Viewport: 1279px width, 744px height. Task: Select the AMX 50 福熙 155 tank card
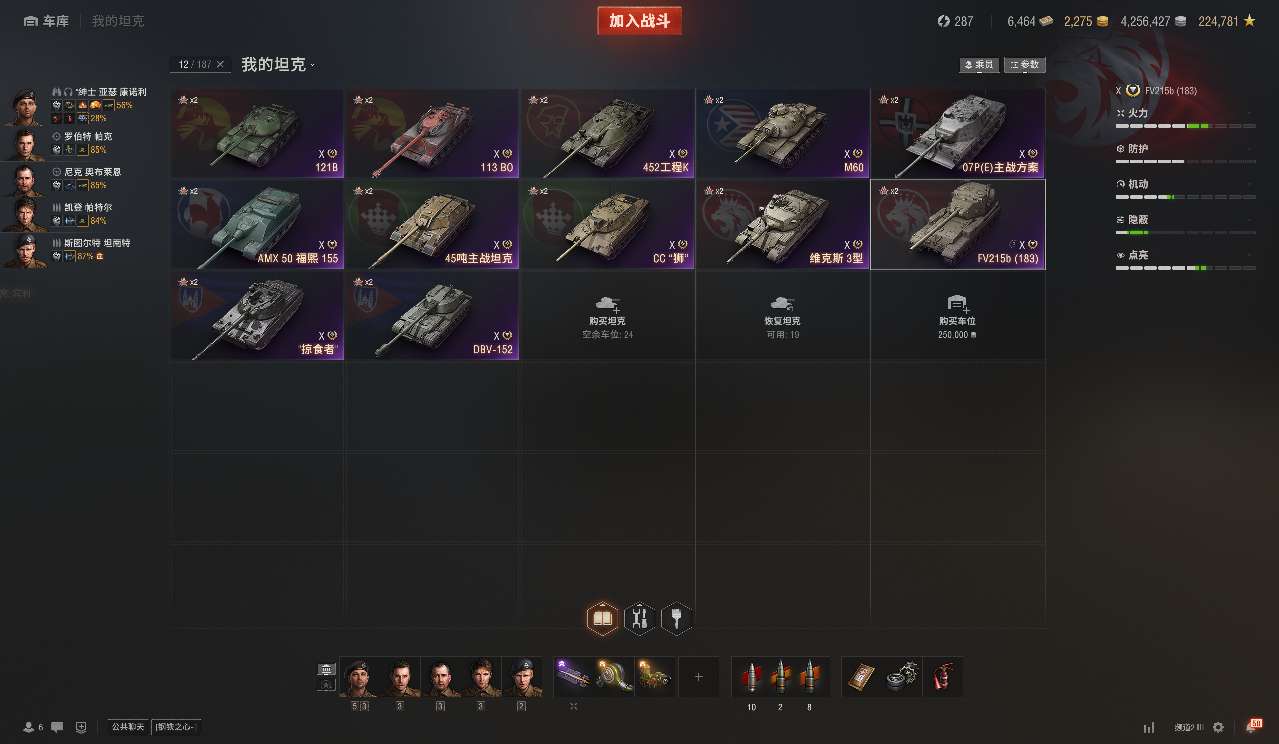(x=258, y=225)
